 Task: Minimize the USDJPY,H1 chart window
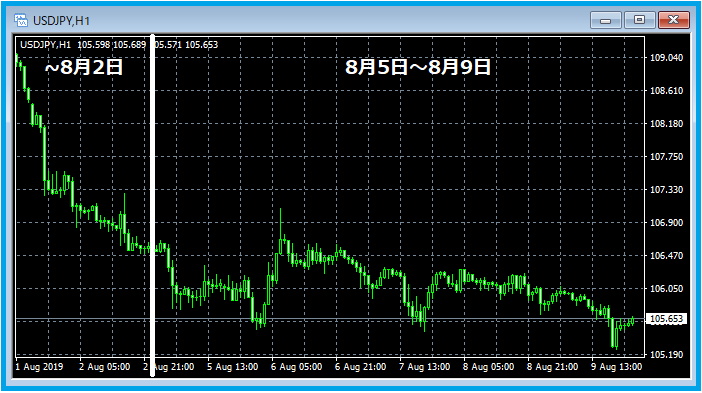pyautogui.click(x=605, y=20)
